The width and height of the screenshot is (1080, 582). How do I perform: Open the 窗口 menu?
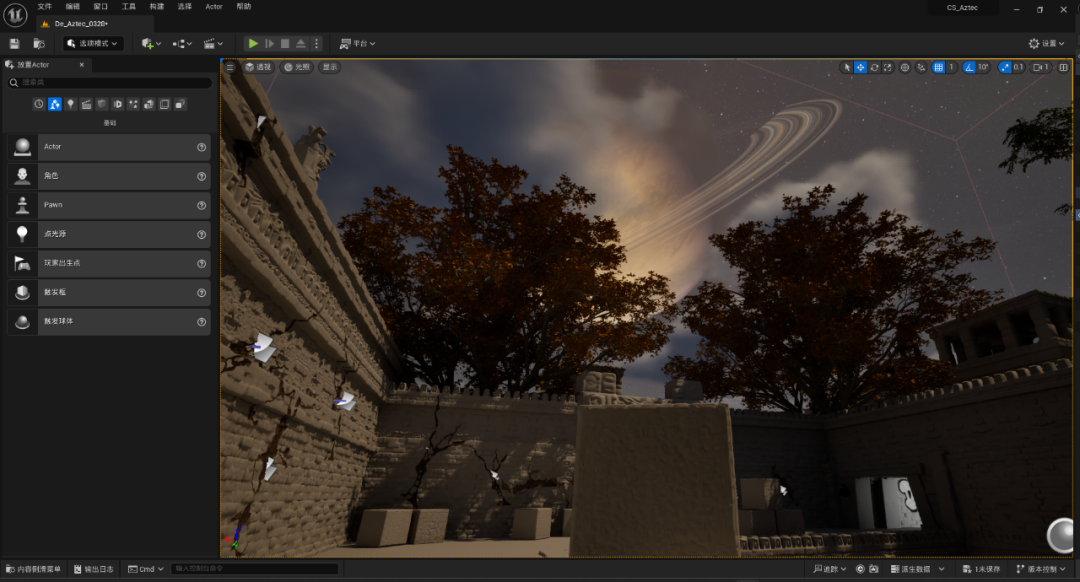(101, 6)
